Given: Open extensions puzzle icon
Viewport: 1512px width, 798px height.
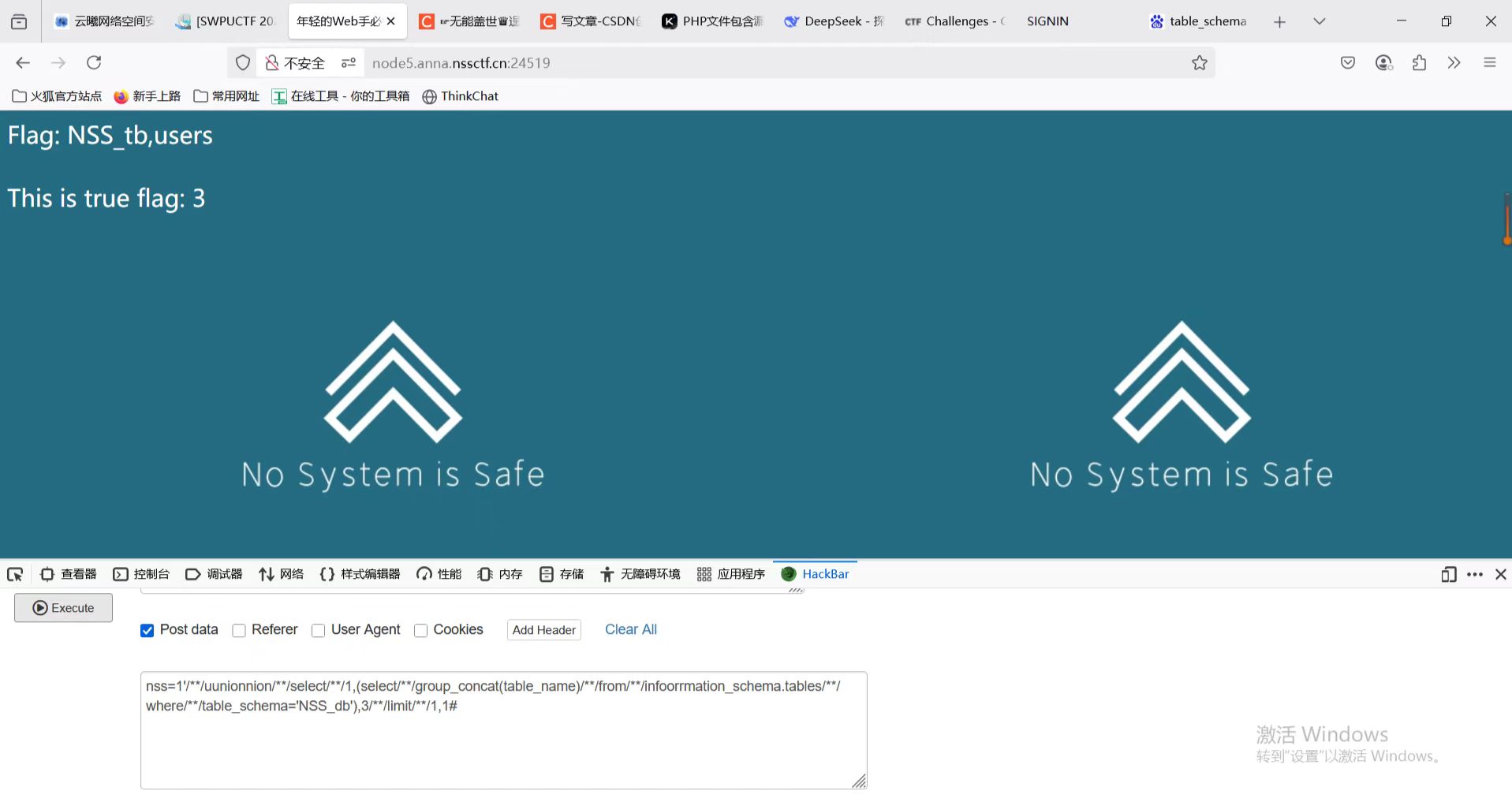Looking at the screenshot, I should click(x=1419, y=62).
